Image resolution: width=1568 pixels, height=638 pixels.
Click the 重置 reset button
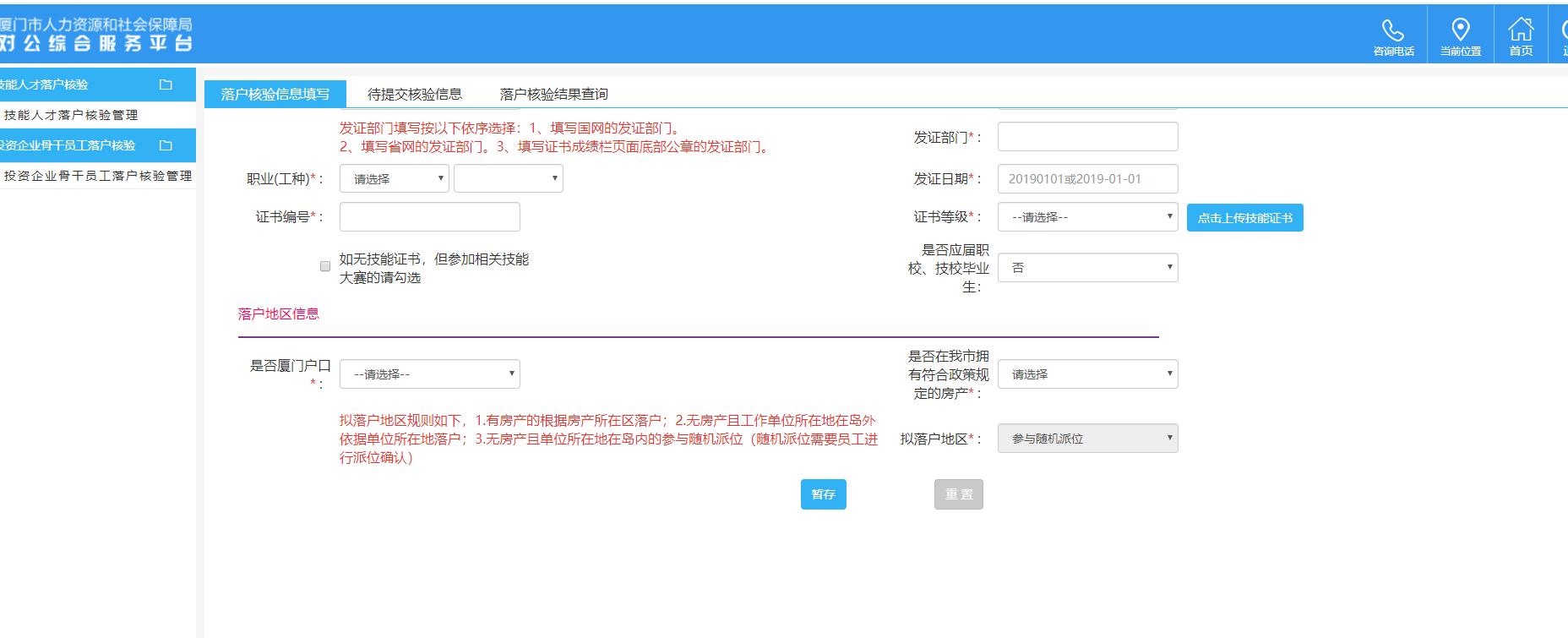click(x=959, y=494)
